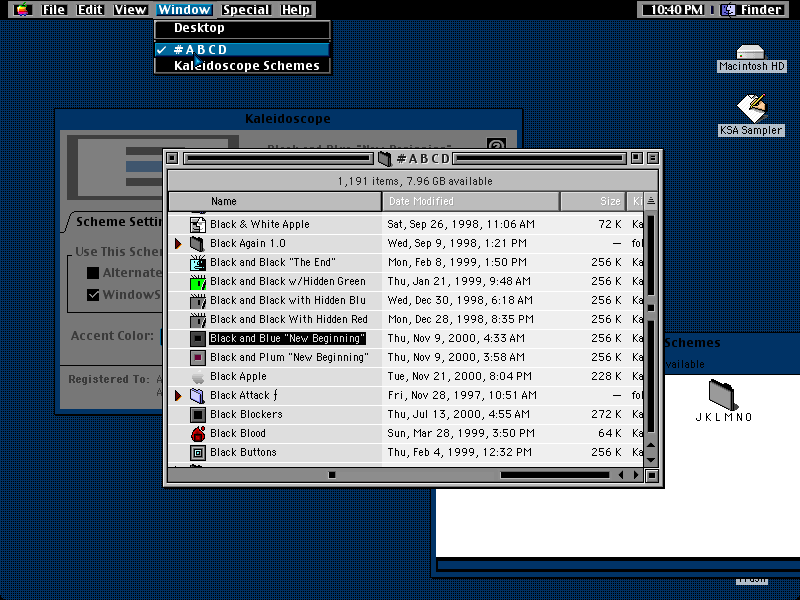This screenshot has width=800, height=600.
Task: Sort list by Size column header
Action: point(592,201)
